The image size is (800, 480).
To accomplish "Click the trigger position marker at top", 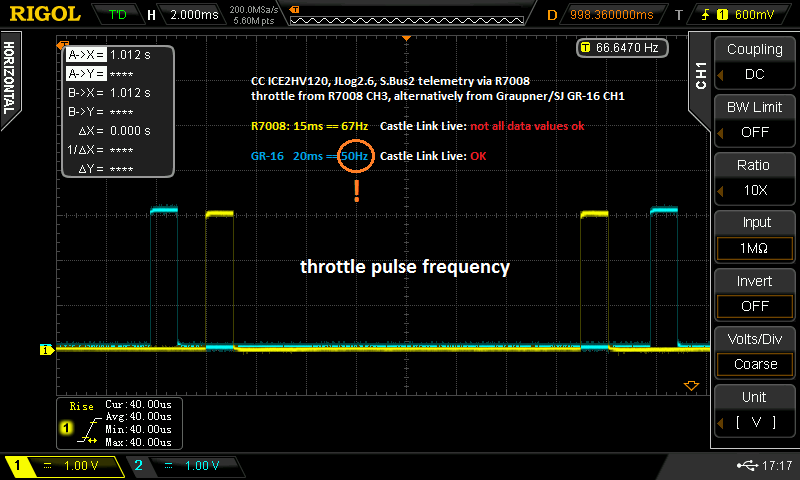I will [406, 37].
